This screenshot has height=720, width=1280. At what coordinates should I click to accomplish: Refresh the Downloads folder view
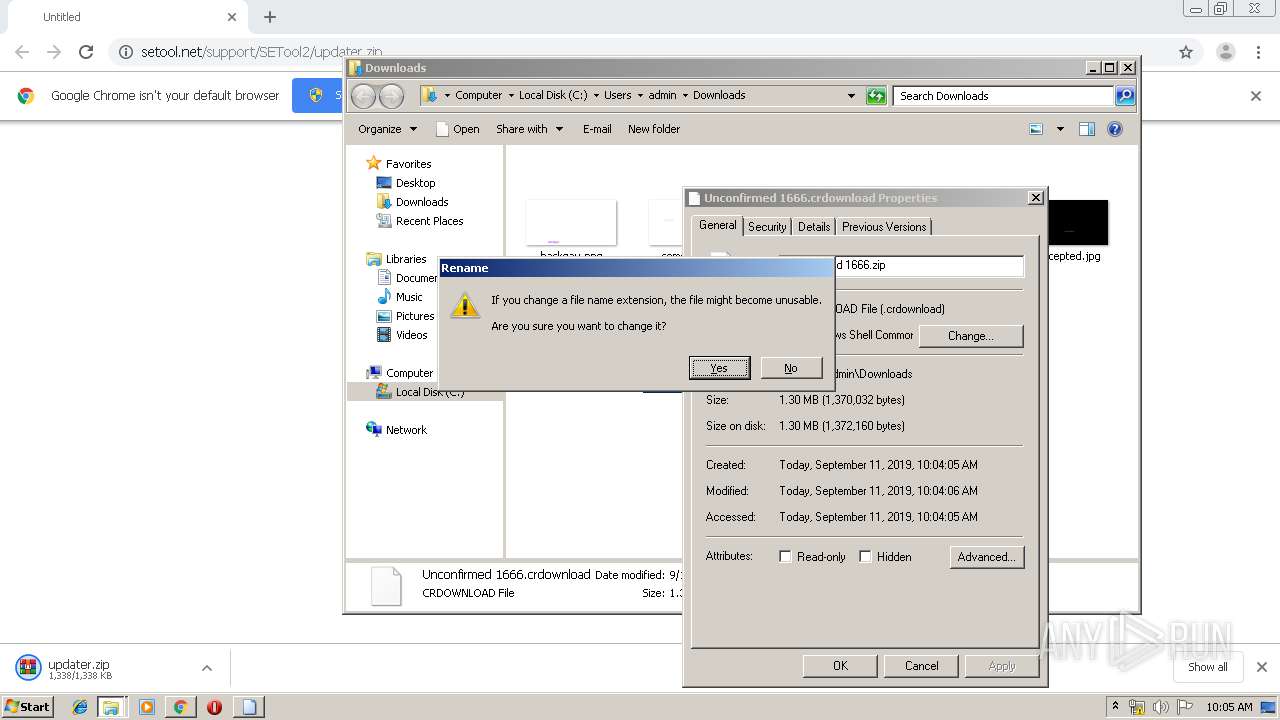(x=876, y=96)
